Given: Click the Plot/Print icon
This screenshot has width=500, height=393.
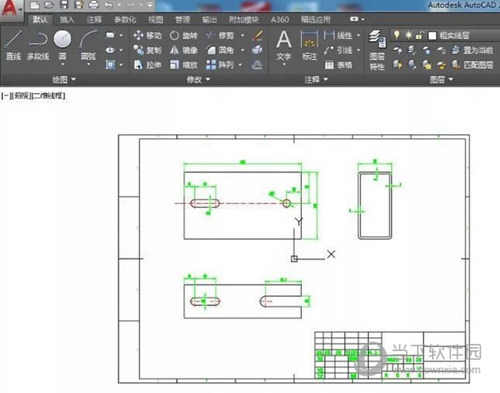Looking at the screenshot, I should click(x=94, y=5).
